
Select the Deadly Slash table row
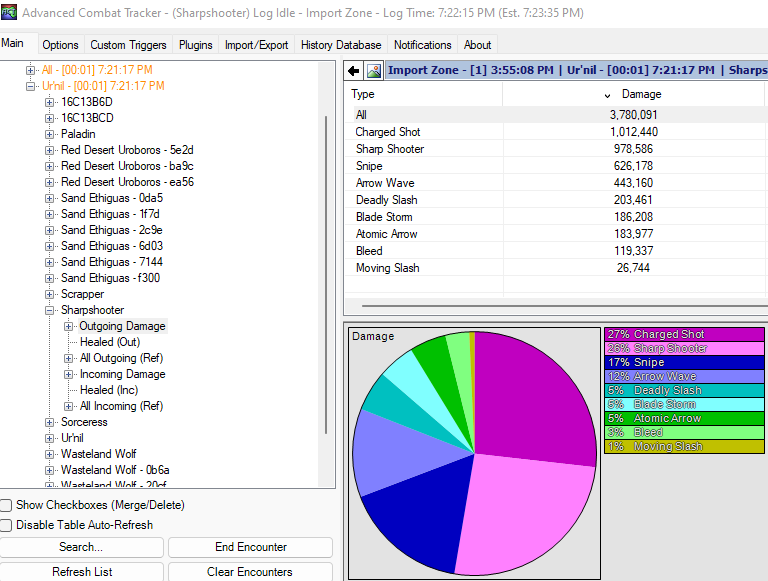tap(556, 200)
